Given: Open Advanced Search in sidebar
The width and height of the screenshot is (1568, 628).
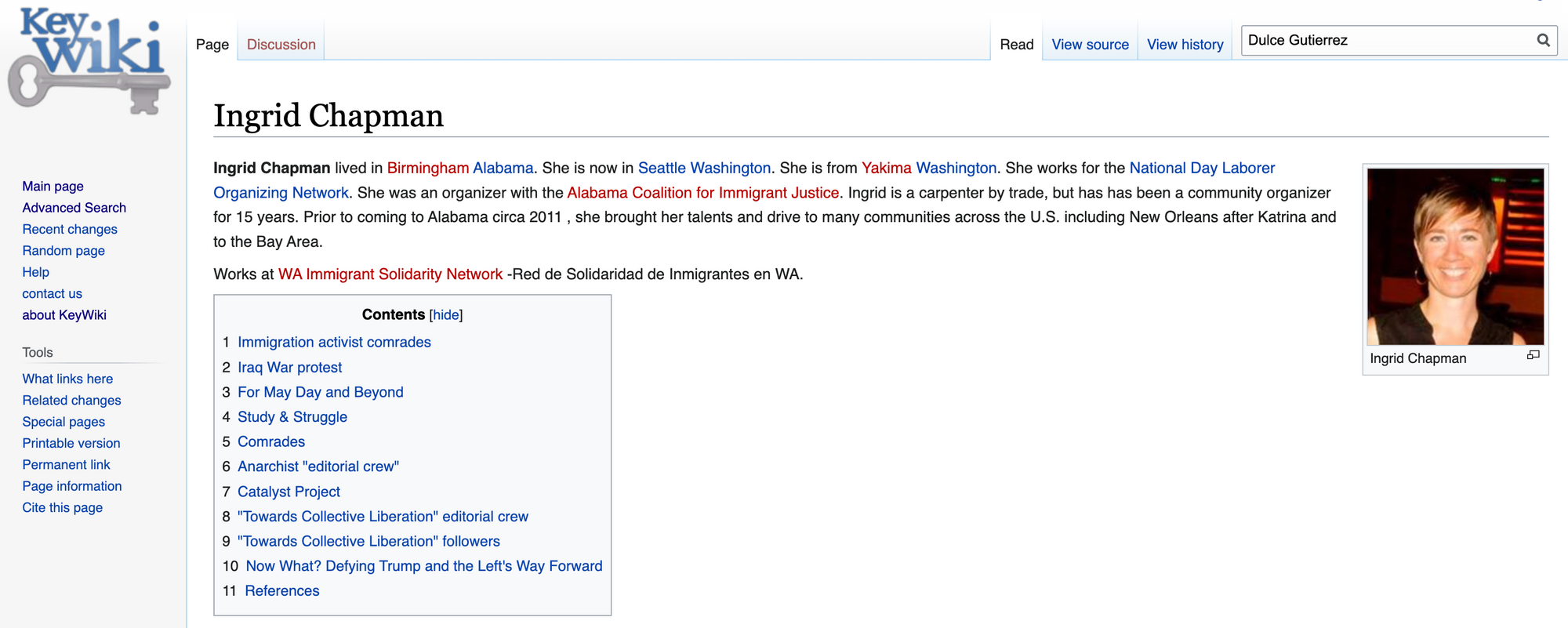Looking at the screenshot, I should pos(74,208).
